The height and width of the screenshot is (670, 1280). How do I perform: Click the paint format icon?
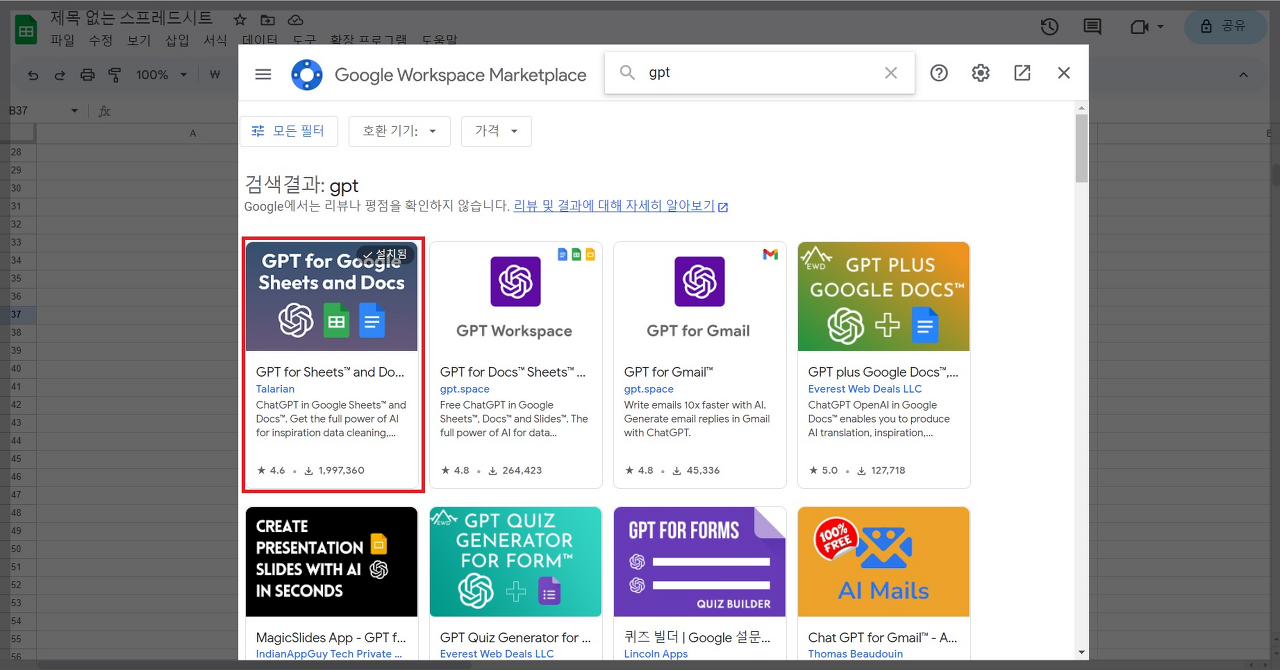pos(114,75)
